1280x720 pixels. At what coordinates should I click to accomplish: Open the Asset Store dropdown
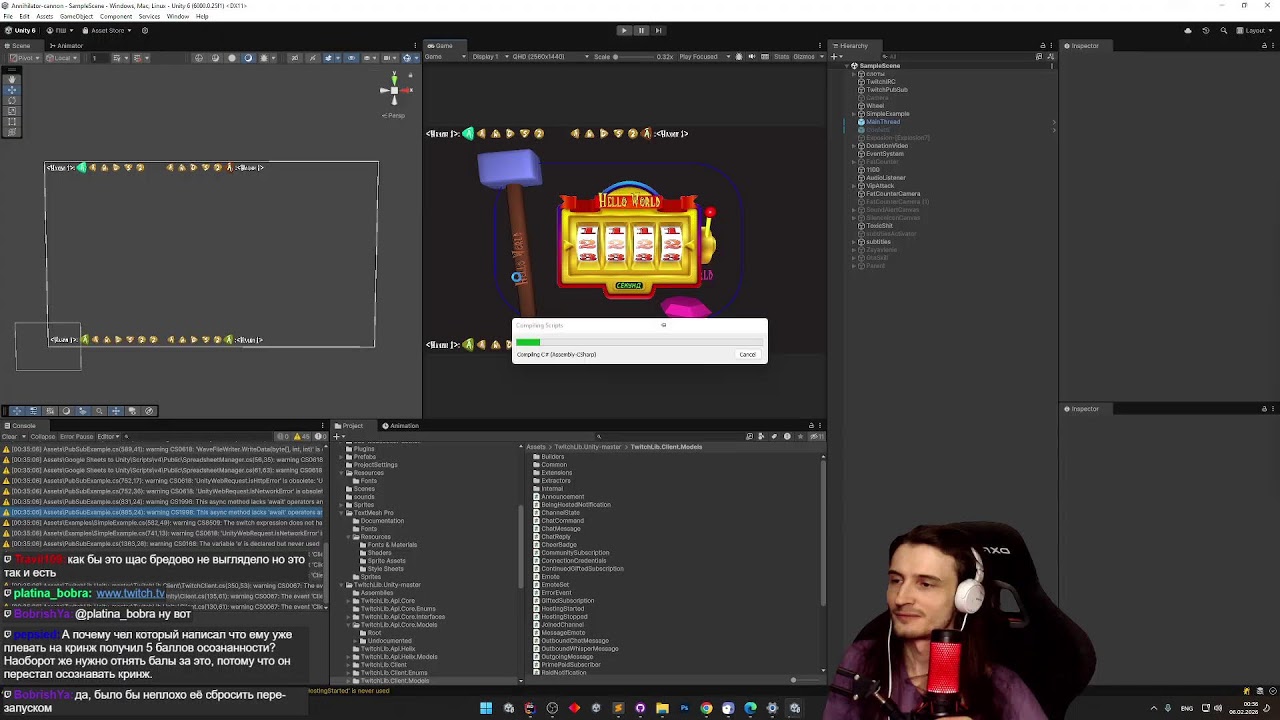tap(109, 30)
